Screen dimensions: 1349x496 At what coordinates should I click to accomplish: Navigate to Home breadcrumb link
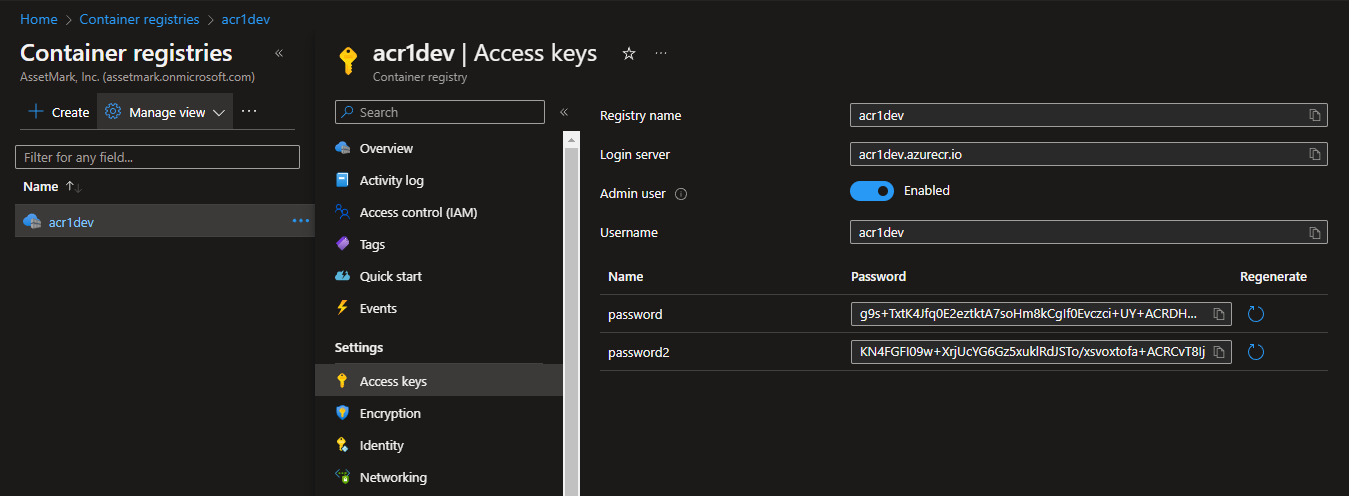point(38,19)
